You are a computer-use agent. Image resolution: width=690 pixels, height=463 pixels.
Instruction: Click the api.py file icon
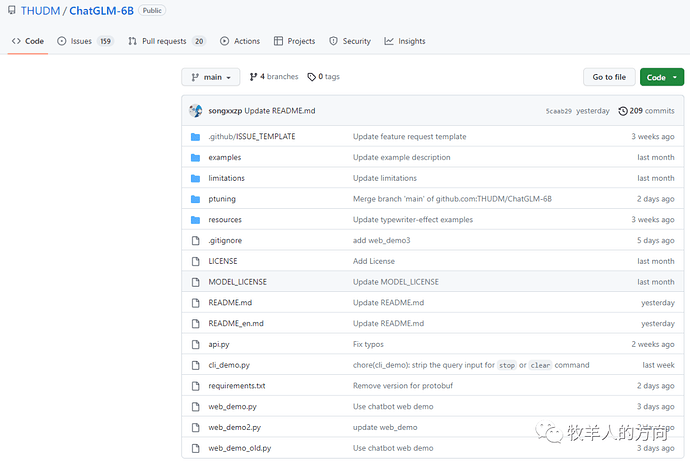(x=195, y=344)
